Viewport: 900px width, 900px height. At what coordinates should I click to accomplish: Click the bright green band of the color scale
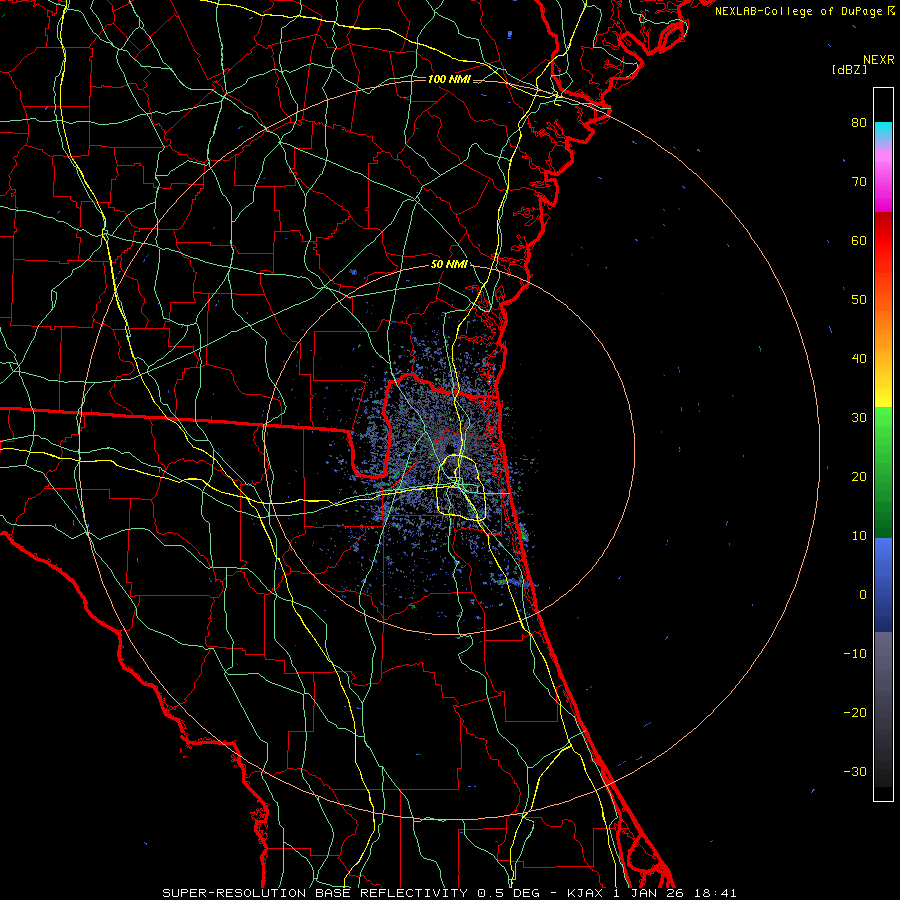pos(883,425)
